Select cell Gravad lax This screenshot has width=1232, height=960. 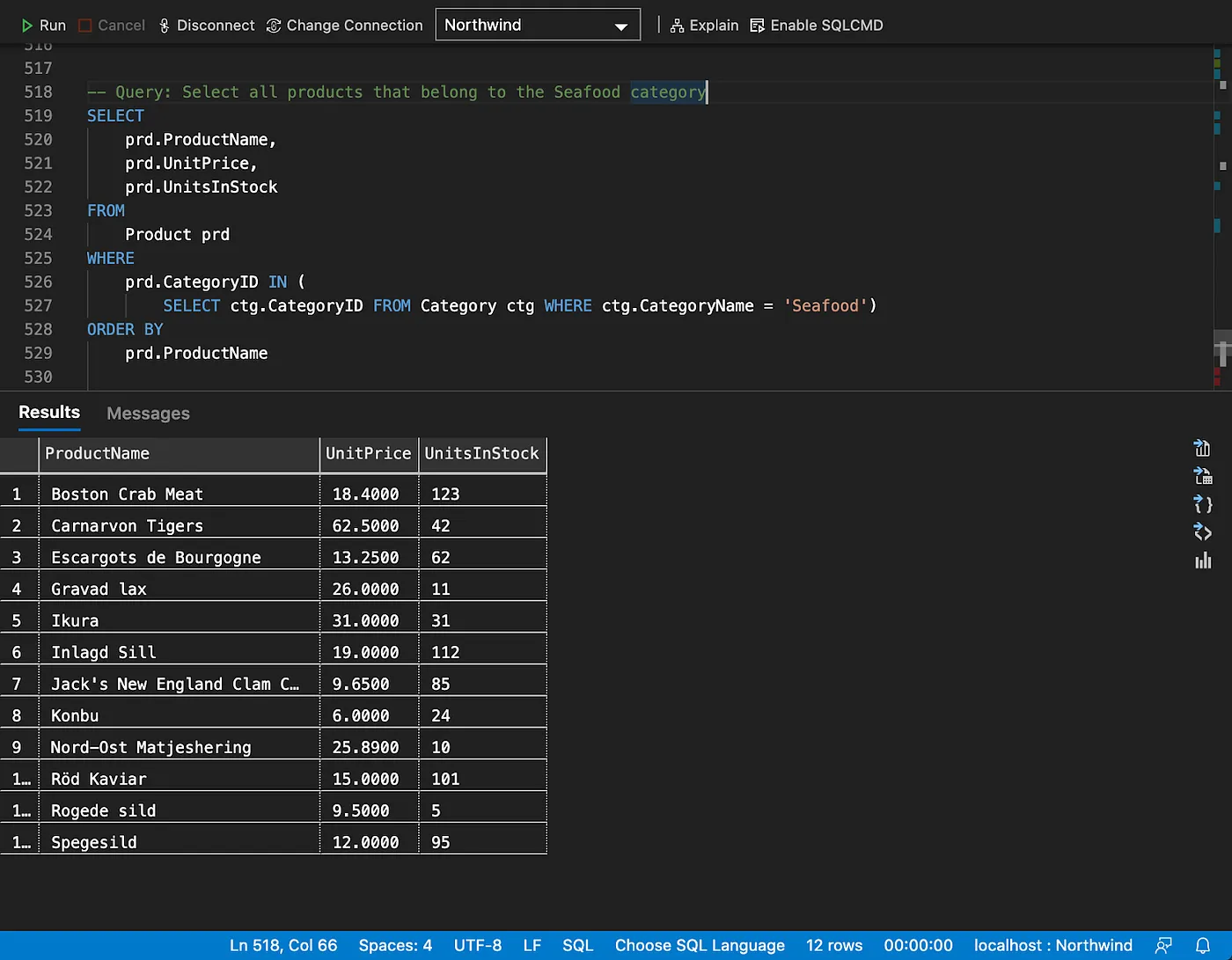pos(180,589)
